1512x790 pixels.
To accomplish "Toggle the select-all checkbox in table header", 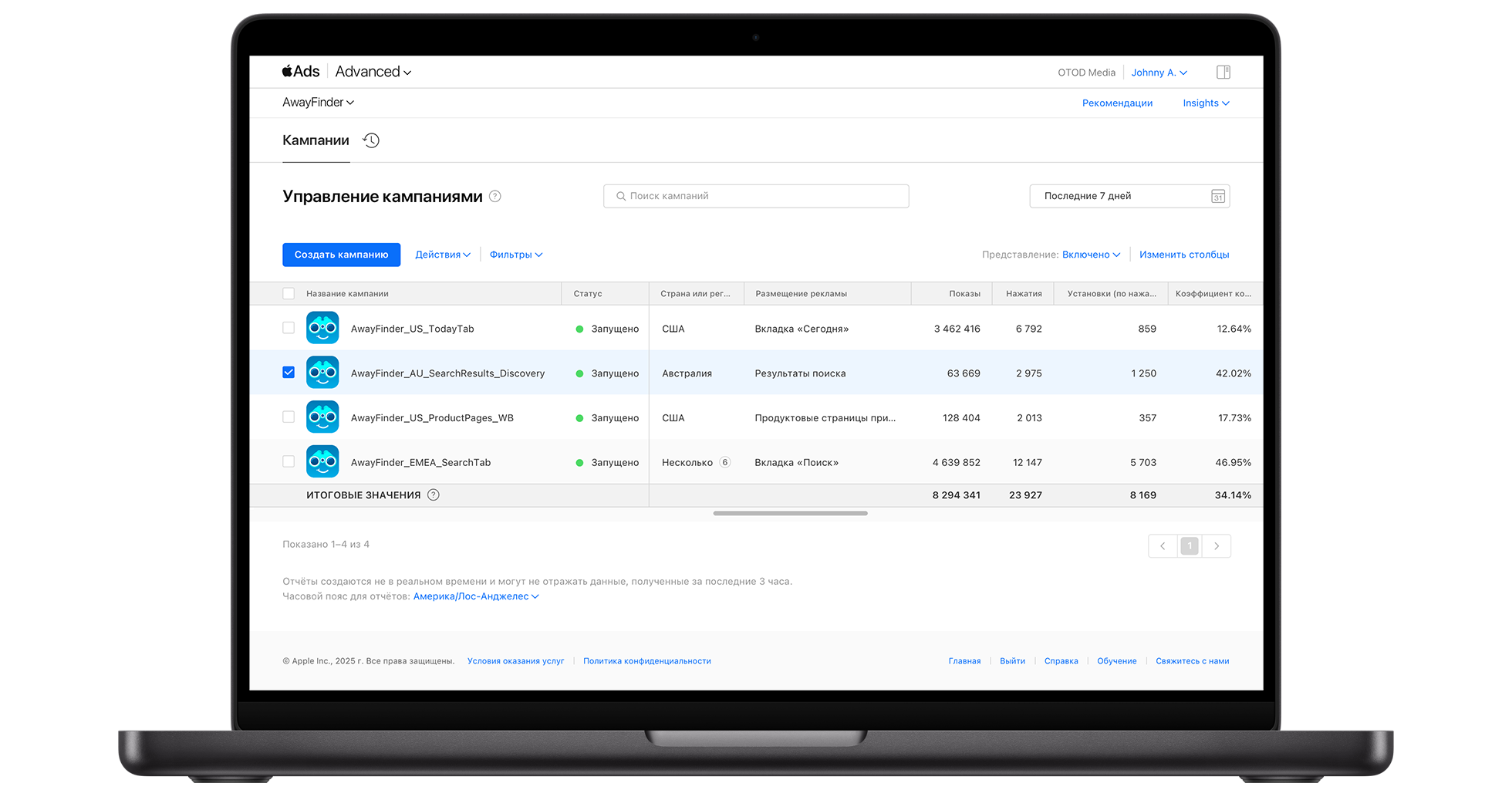I will coord(289,294).
